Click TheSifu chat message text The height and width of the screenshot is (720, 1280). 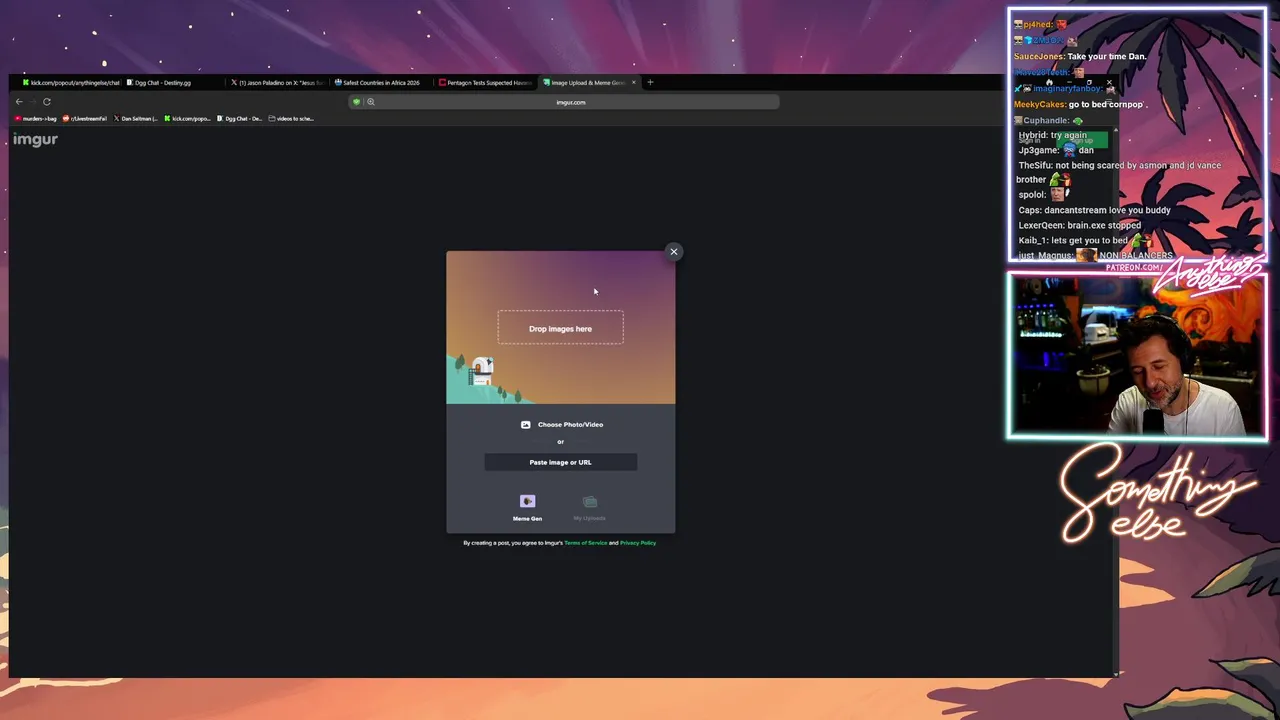pos(1120,172)
